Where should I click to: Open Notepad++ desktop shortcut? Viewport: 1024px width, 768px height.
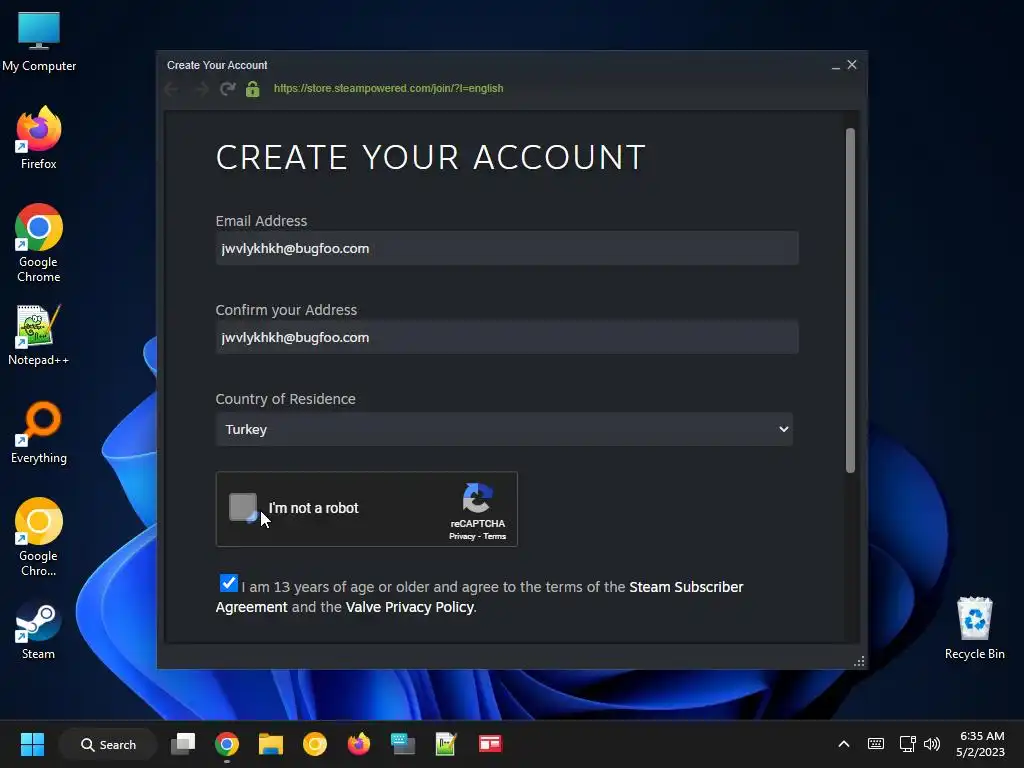[39, 335]
